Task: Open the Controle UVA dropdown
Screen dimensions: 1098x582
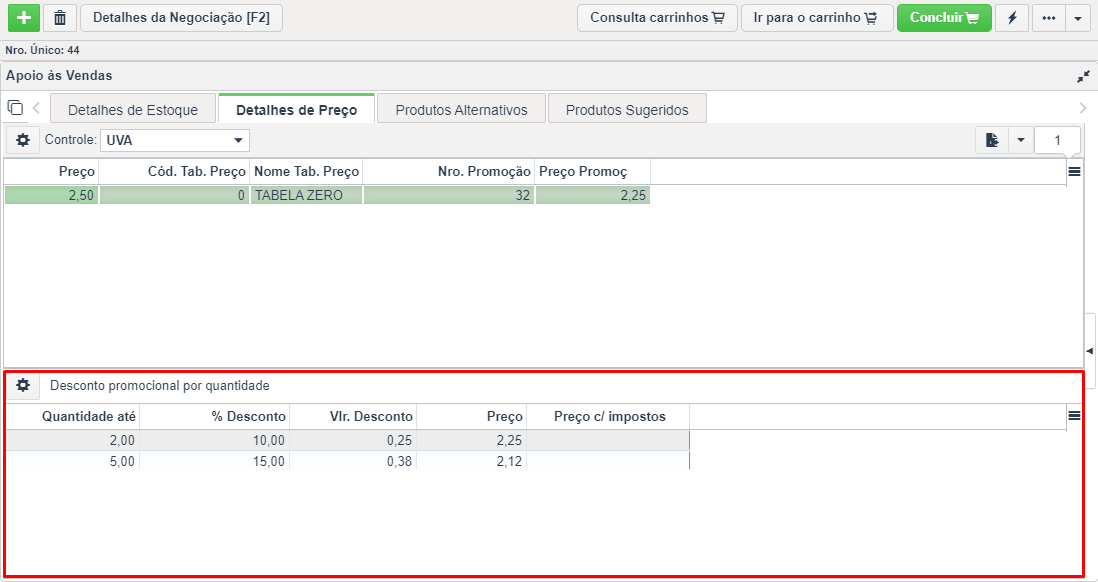Action: tap(175, 140)
